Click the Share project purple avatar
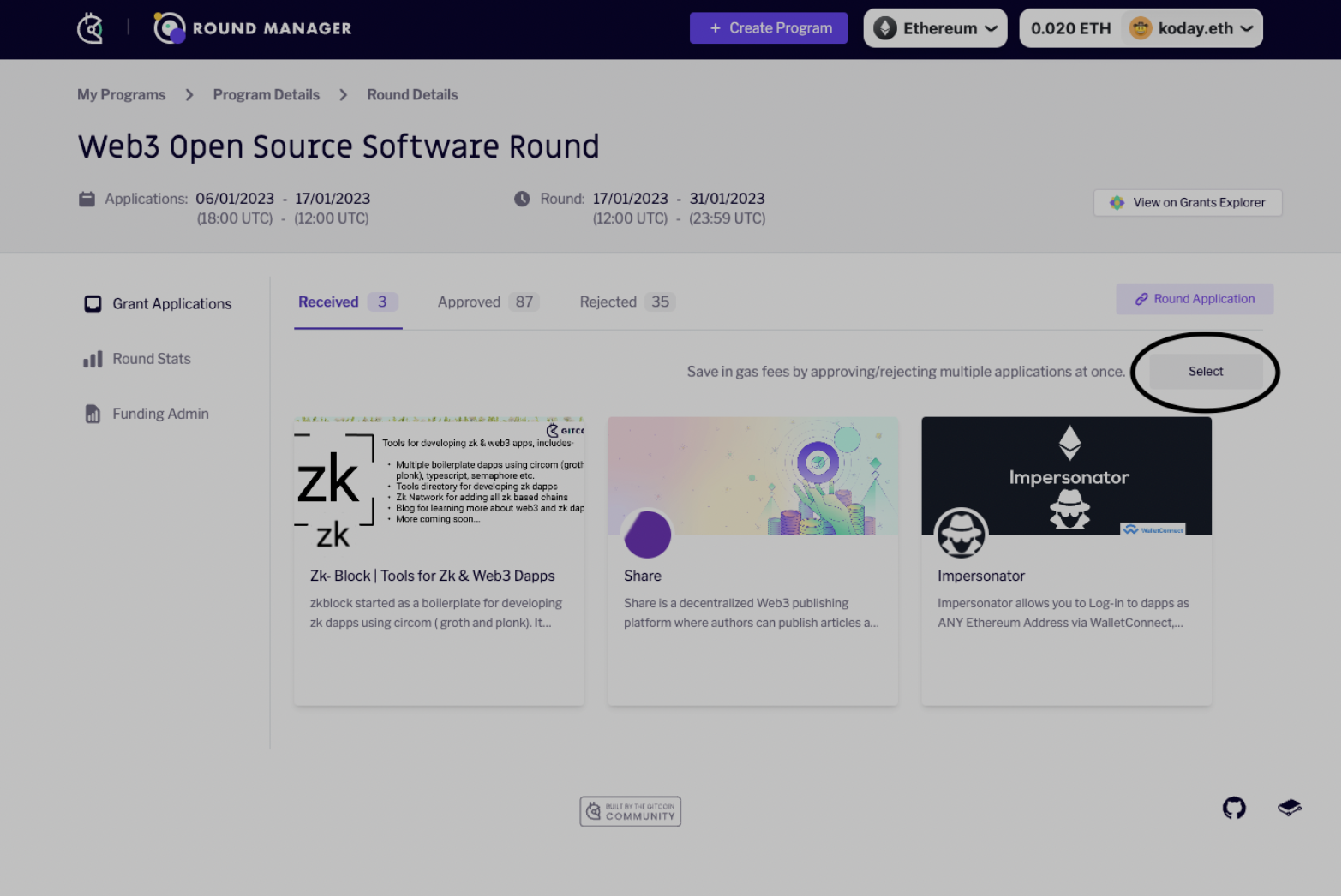This screenshot has width=1342, height=896. (647, 535)
